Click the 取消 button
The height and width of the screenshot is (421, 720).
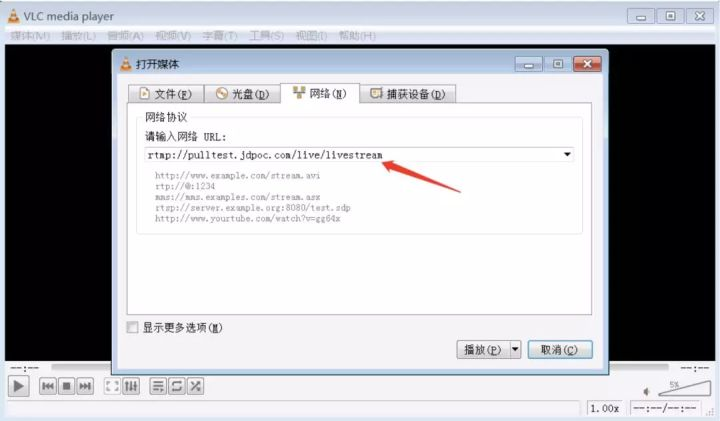[x=559, y=350]
